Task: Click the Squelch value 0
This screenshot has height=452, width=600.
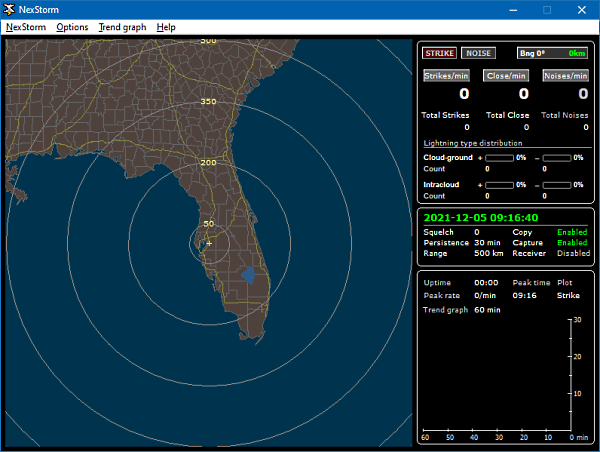Action: tap(477, 232)
